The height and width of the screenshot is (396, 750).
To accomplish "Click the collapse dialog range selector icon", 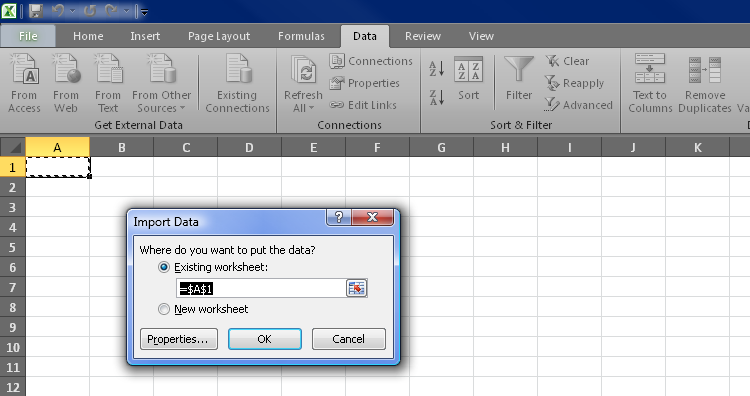I will pyautogui.click(x=356, y=288).
